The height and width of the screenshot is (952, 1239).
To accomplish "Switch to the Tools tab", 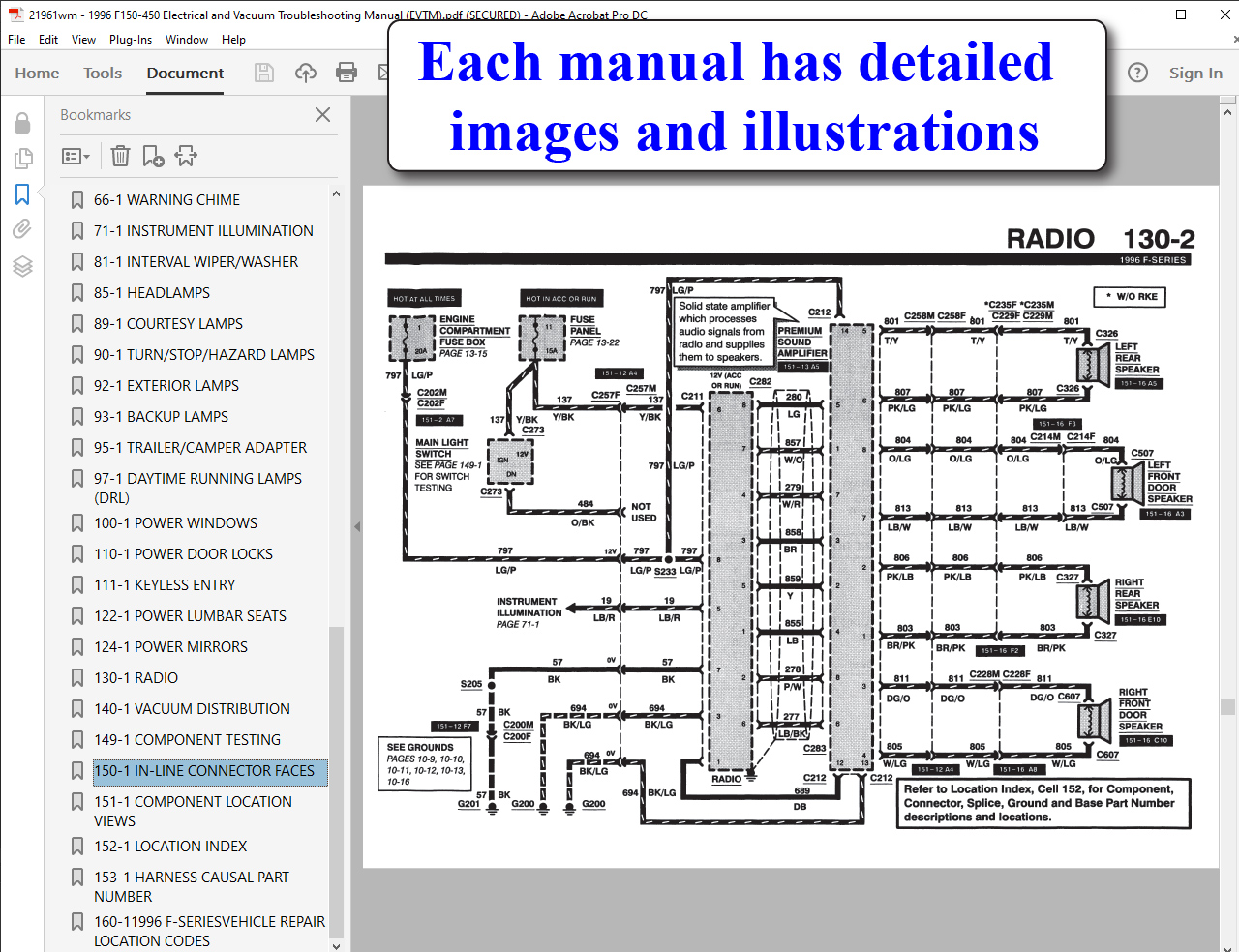I will click(x=103, y=74).
